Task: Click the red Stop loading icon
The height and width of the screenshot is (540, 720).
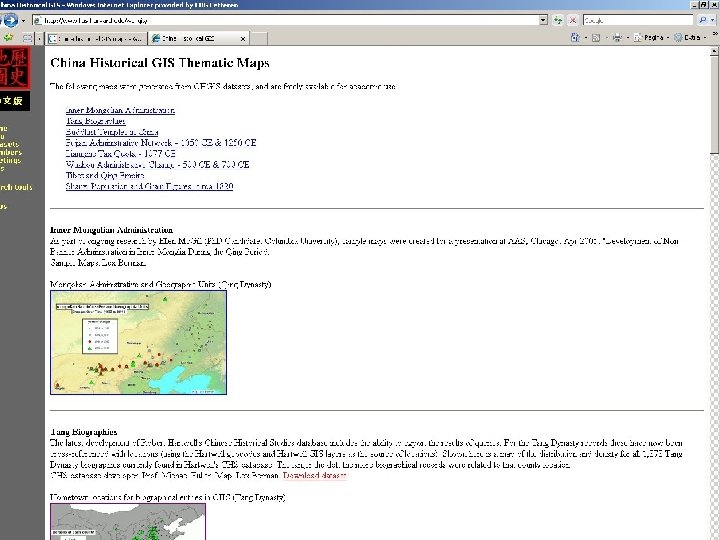Action: click(x=573, y=20)
